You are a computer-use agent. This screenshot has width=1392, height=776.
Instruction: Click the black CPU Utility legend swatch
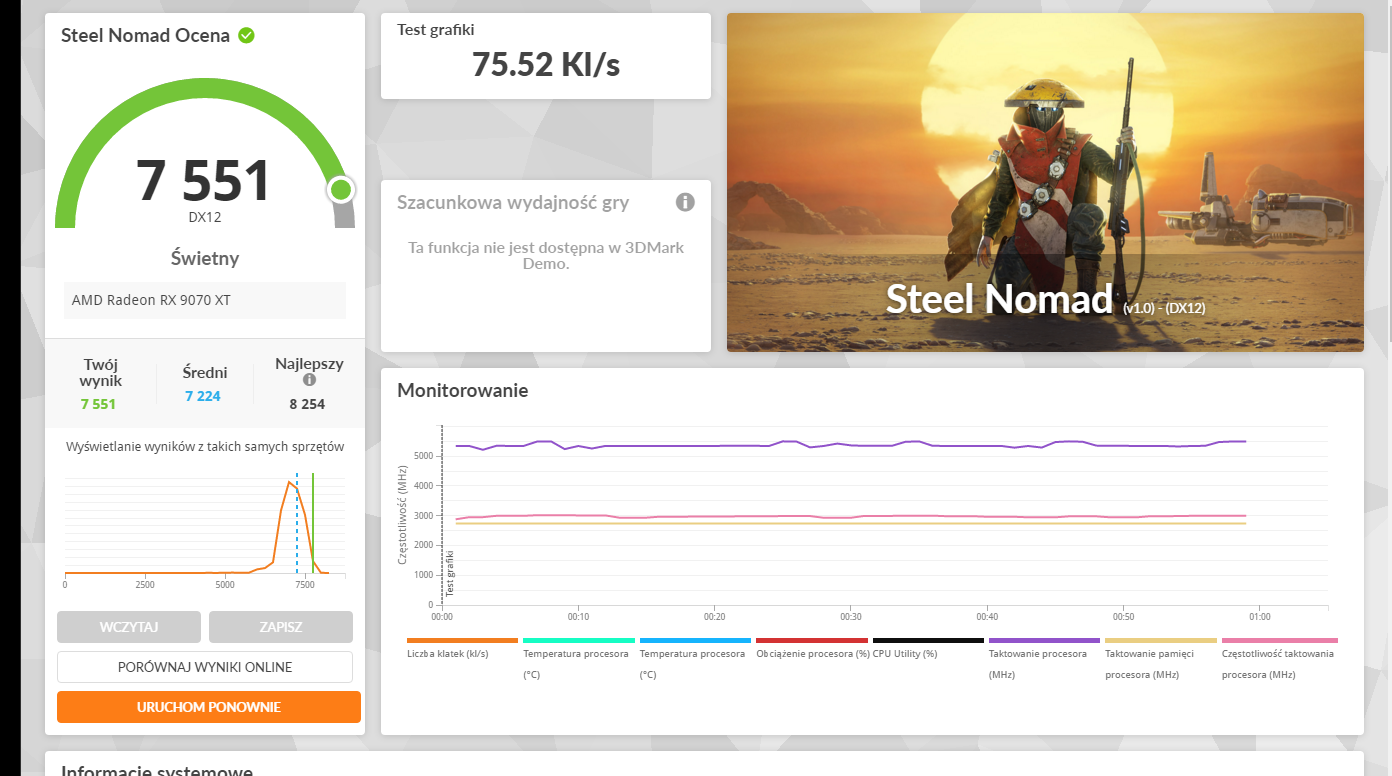click(x=928, y=640)
